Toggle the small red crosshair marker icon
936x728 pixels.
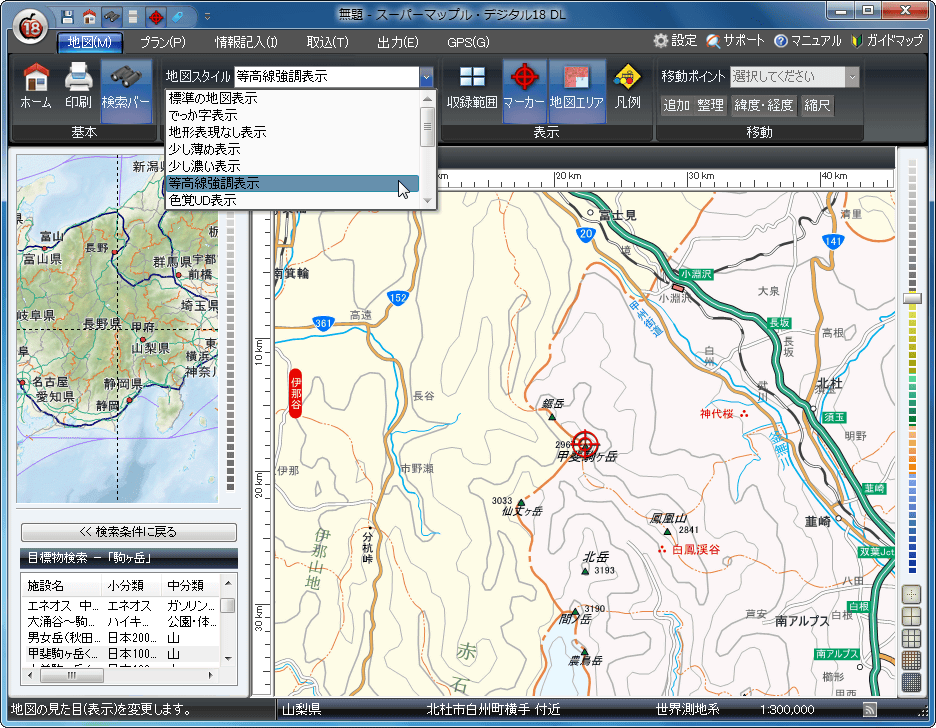point(156,17)
